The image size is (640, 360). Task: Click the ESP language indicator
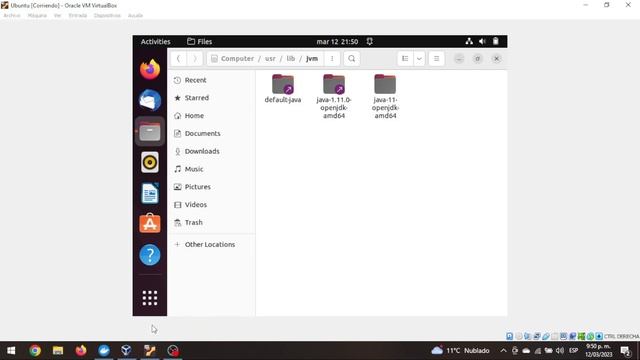coord(573,351)
